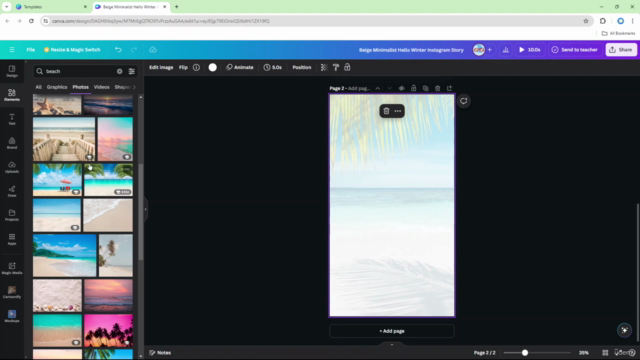Image resolution: width=640 pixels, height=360 pixels.
Task: Select the pink palm sunset photo
Action: 109,331
